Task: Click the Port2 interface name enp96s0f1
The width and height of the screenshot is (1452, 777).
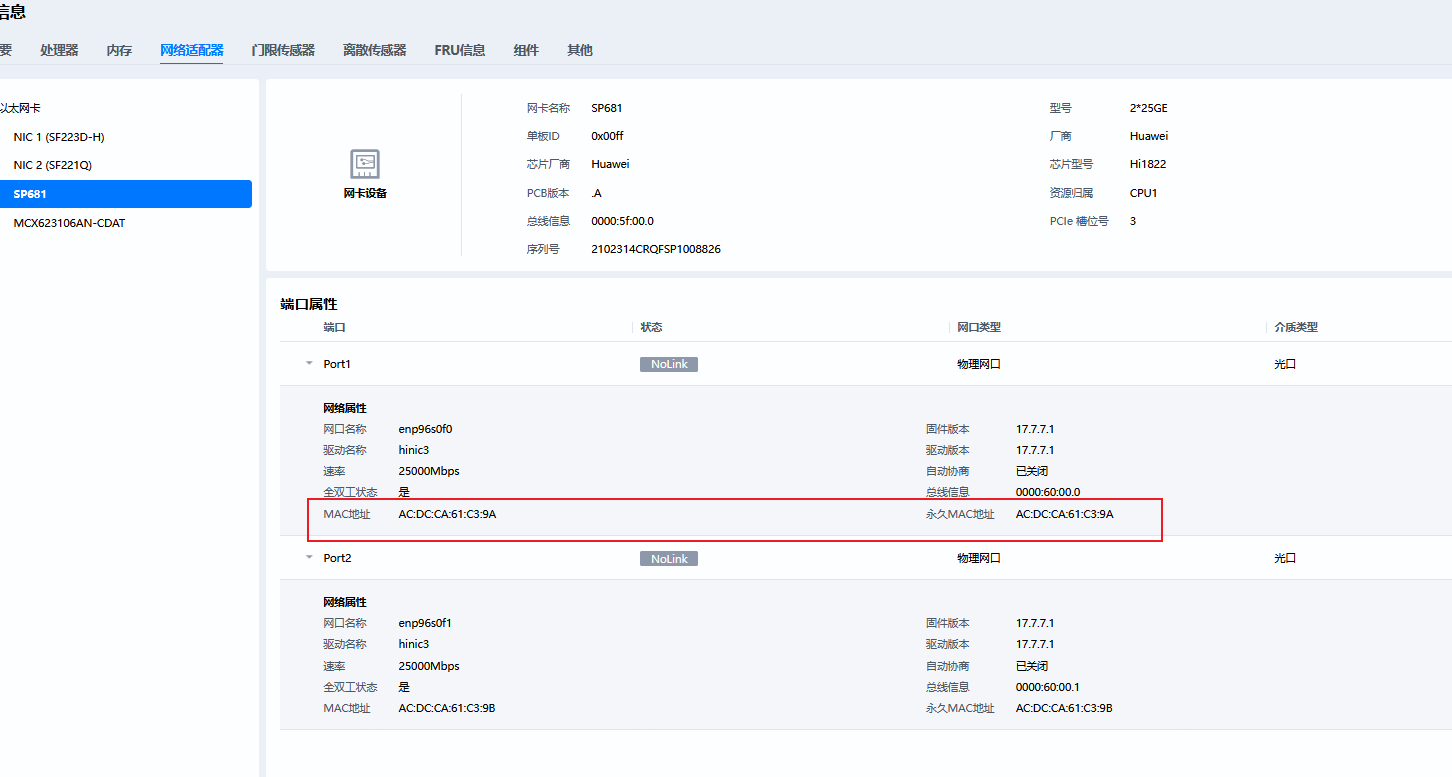Action: 425,623
